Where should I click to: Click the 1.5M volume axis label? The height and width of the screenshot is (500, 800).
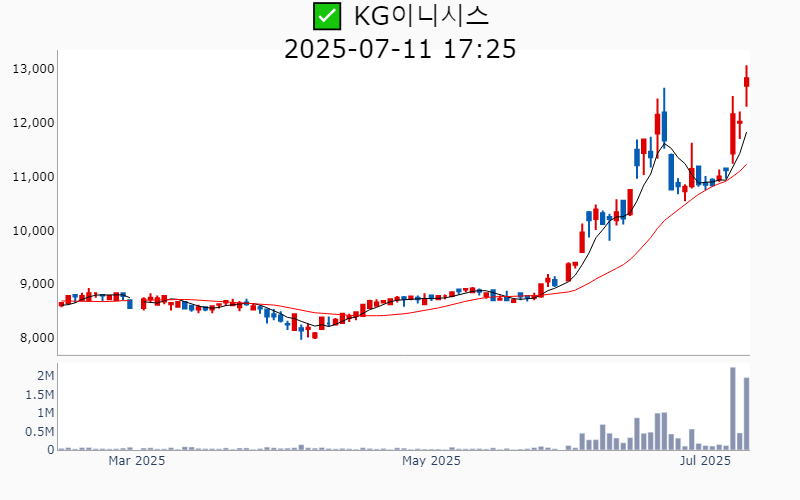[x=40, y=394]
